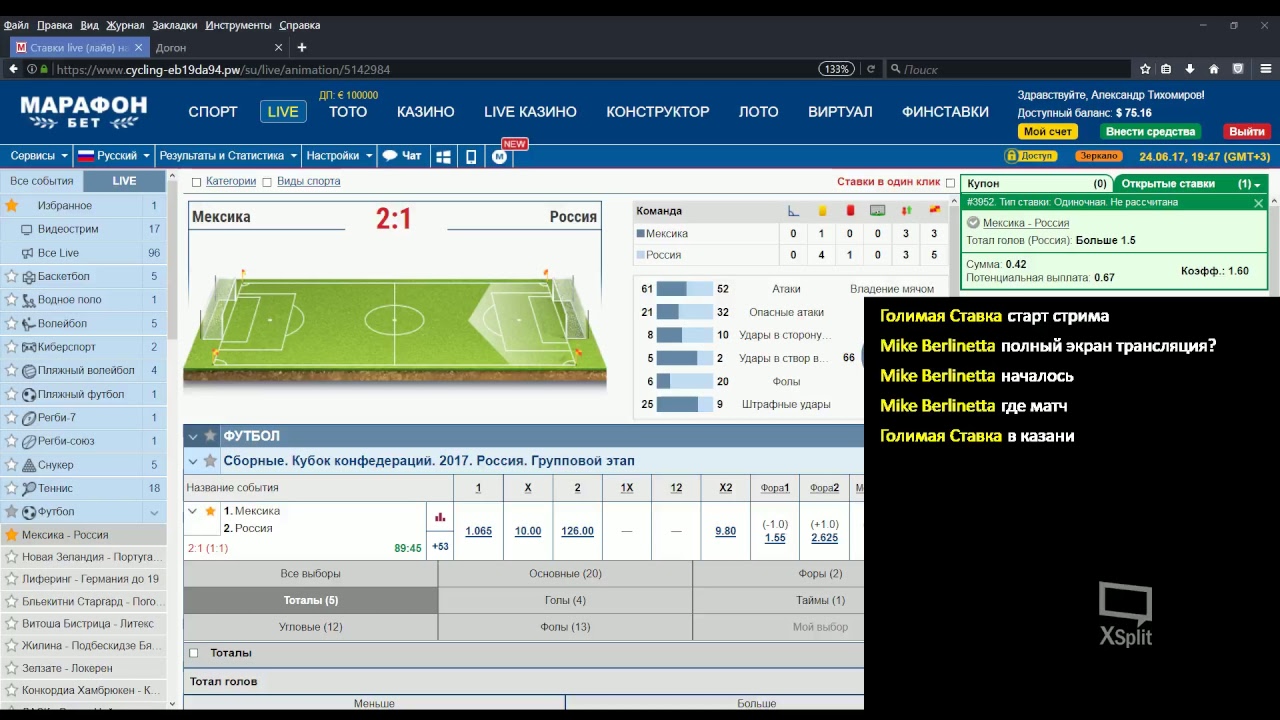Tick the Категории checkbox
This screenshot has height=720, width=1280.
pos(196,182)
